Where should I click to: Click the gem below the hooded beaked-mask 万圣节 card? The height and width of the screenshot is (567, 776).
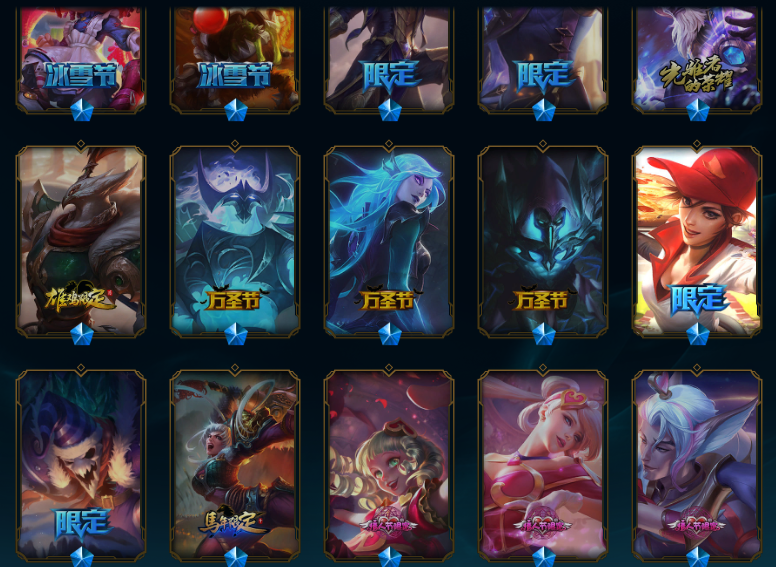click(543, 334)
